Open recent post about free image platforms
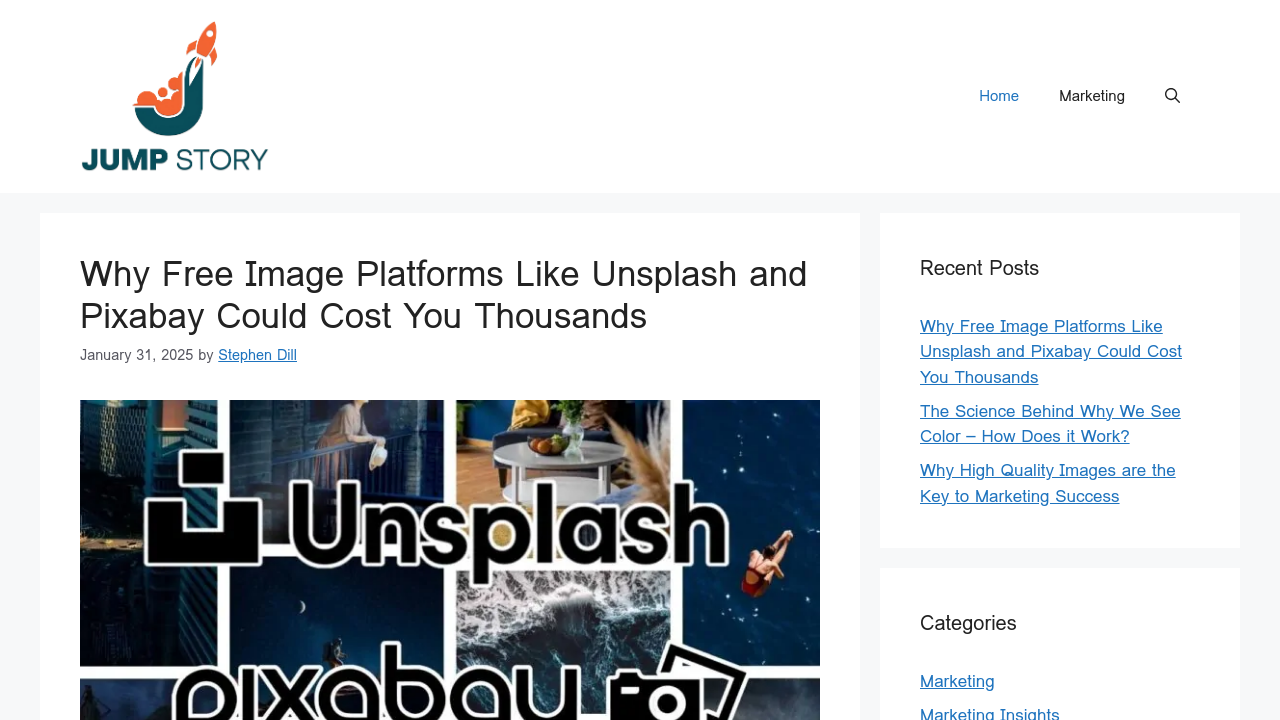1280x720 pixels. tap(1050, 352)
